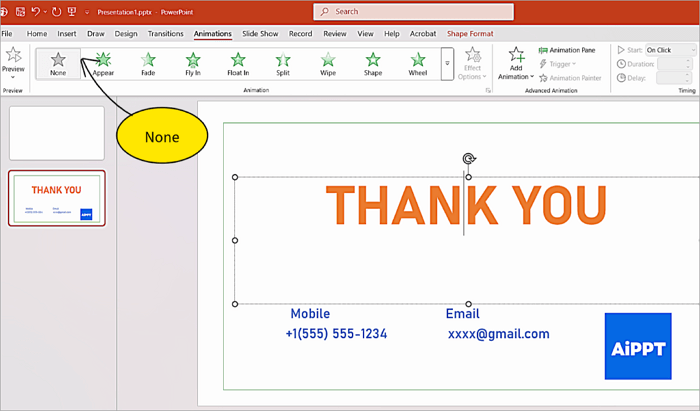Image resolution: width=700 pixels, height=411 pixels.
Task: Open the Shape Format tab
Action: (x=470, y=33)
